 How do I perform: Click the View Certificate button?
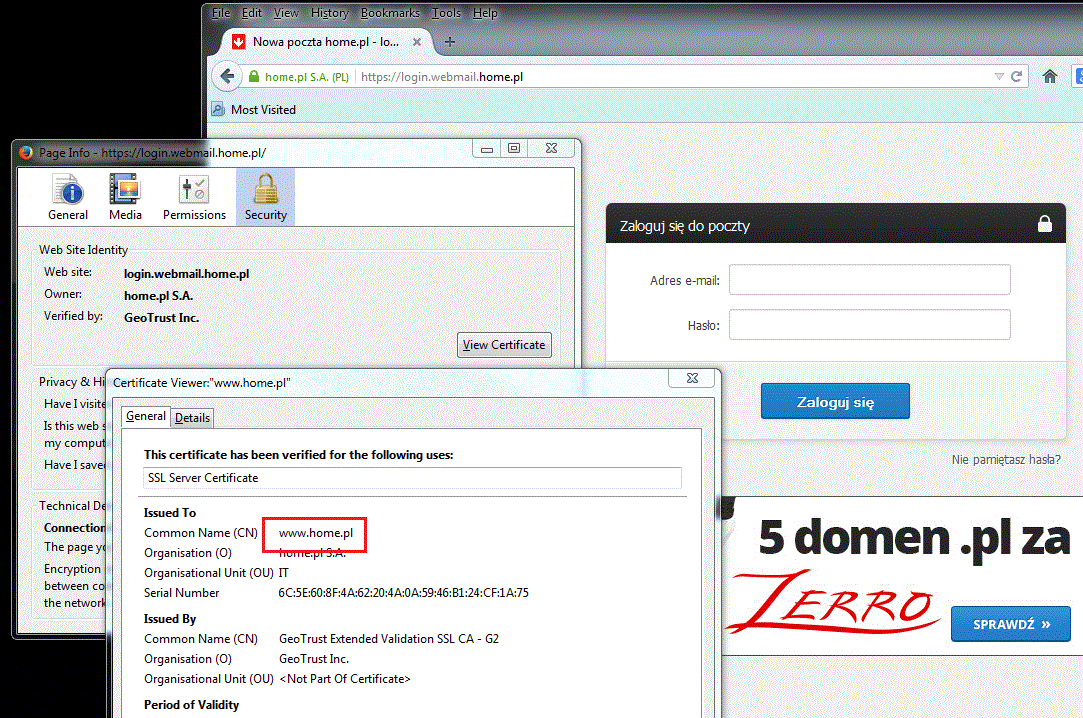pos(504,344)
